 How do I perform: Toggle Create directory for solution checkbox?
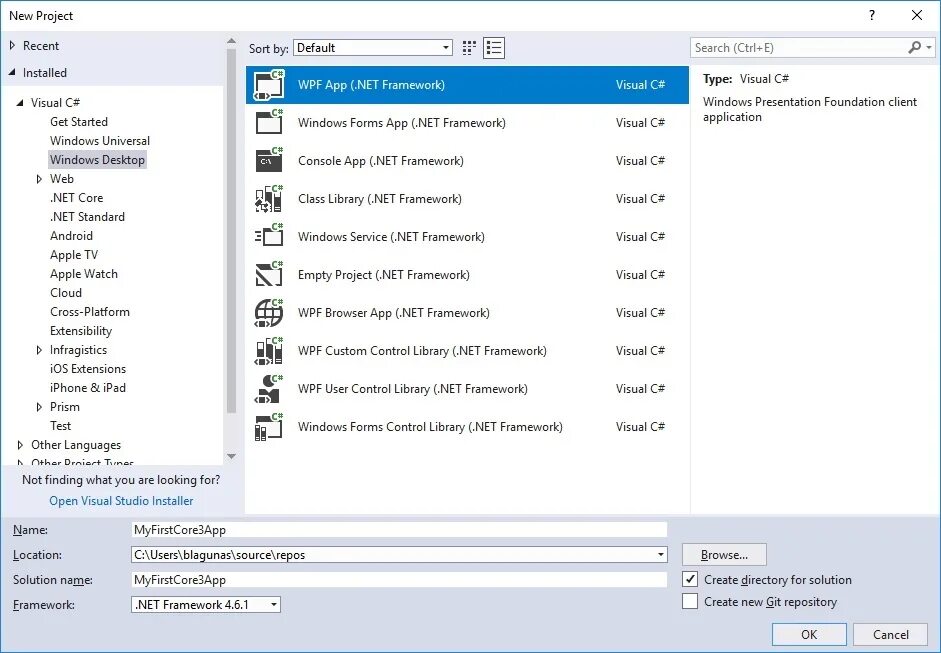690,579
